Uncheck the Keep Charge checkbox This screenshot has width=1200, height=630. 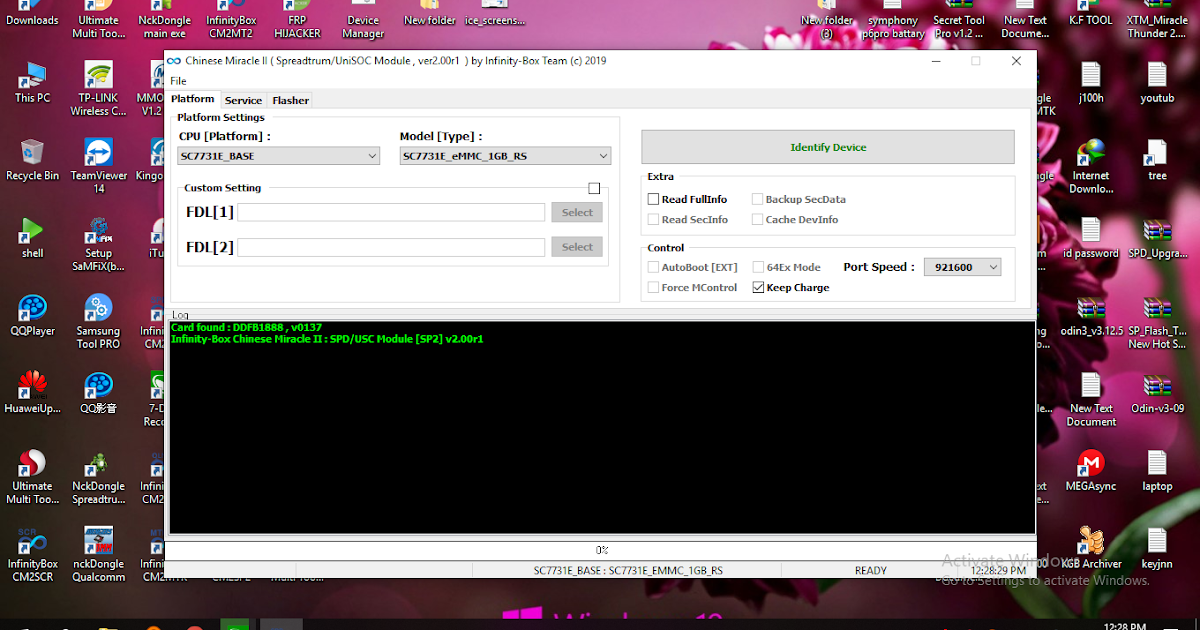pyautogui.click(x=758, y=287)
